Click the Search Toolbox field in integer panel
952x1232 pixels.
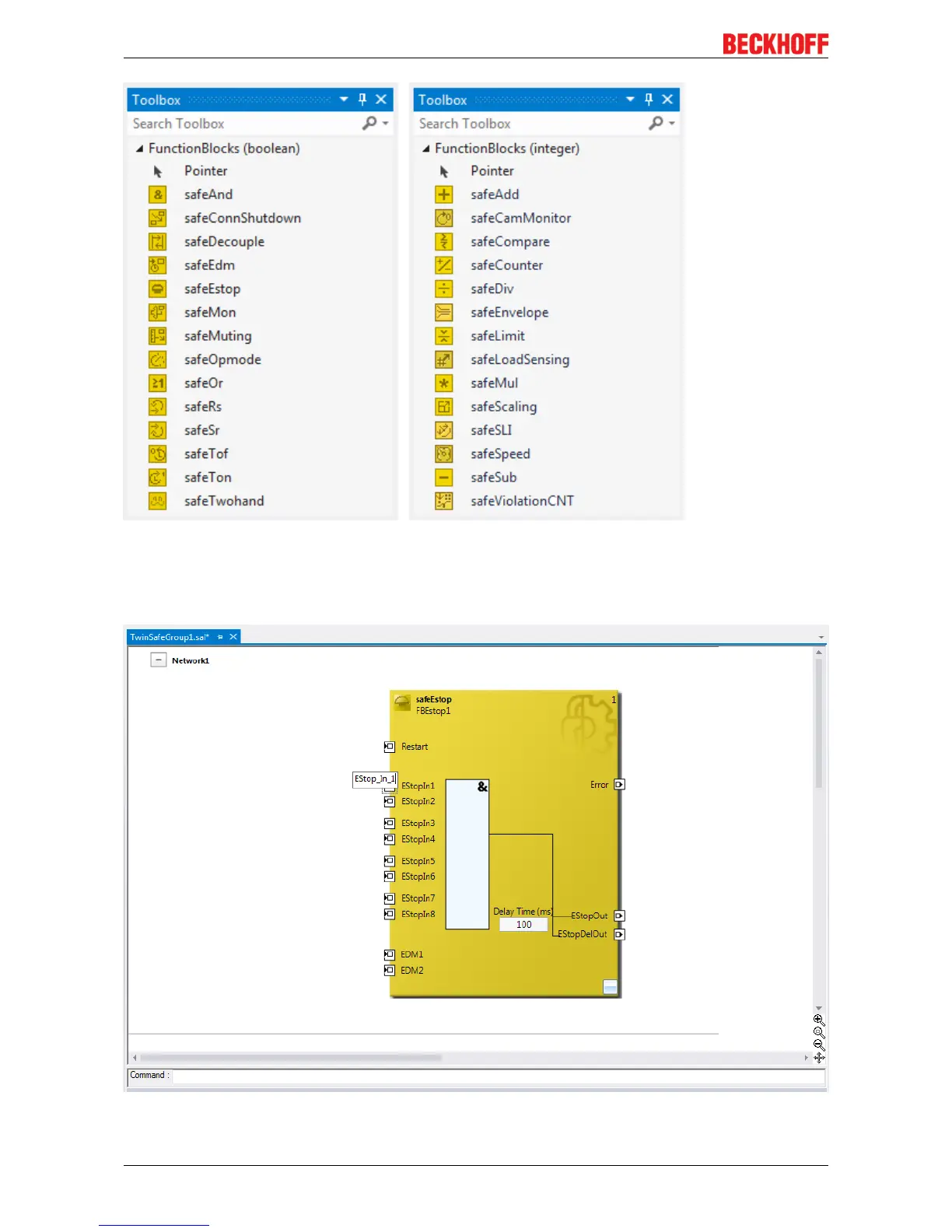coord(531,124)
